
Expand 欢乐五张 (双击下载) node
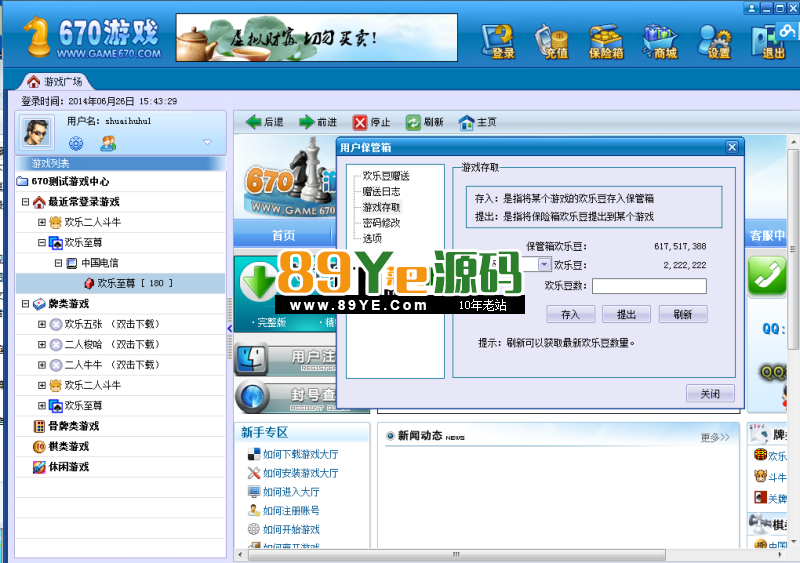coord(42,324)
